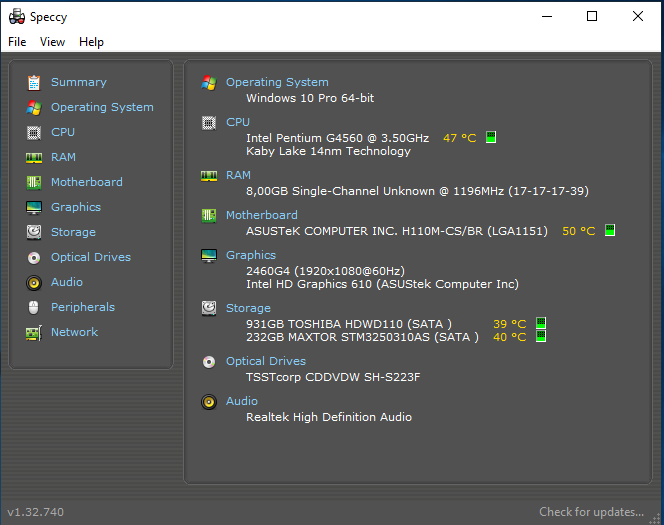Screen dimensions: 664x525
Task: Open the File menu
Action: tap(17, 42)
